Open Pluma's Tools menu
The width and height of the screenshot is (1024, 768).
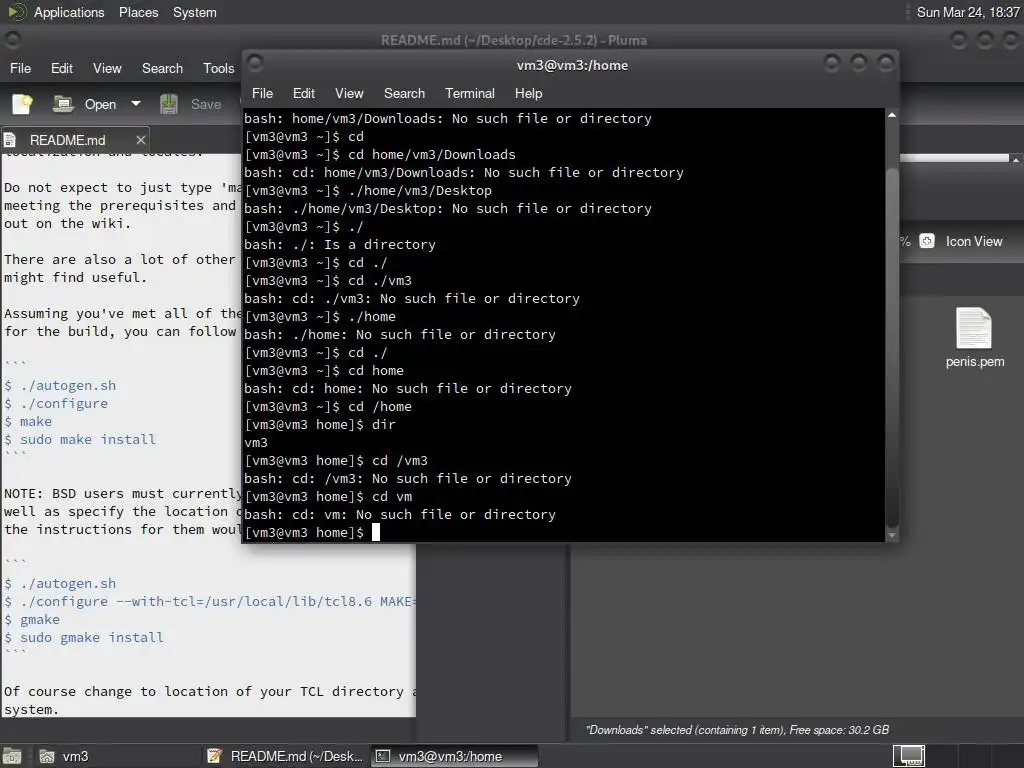(x=218, y=69)
